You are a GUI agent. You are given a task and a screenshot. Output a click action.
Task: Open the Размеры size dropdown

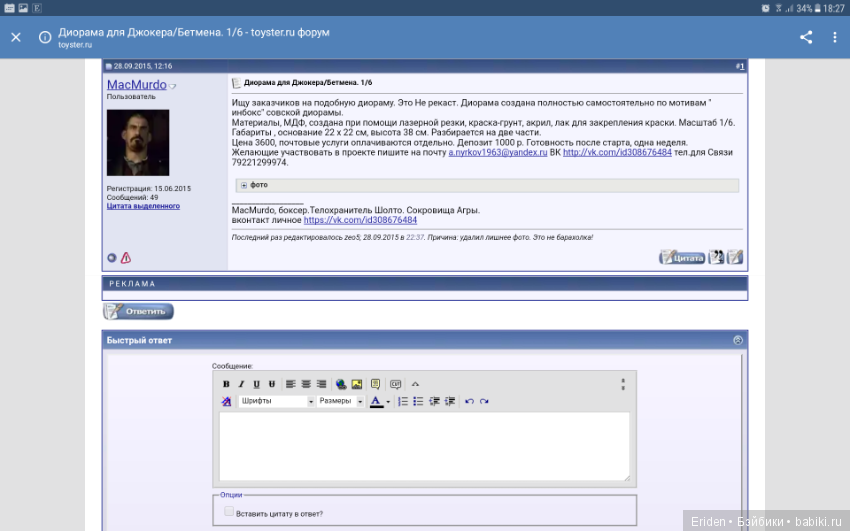point(341,401)
